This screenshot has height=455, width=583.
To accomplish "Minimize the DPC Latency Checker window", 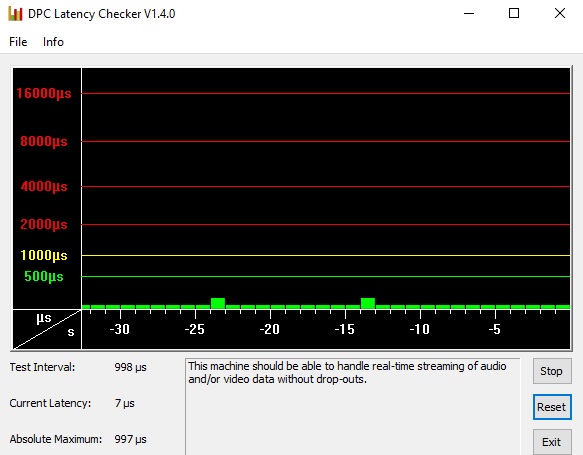I will tap(469, 14).
